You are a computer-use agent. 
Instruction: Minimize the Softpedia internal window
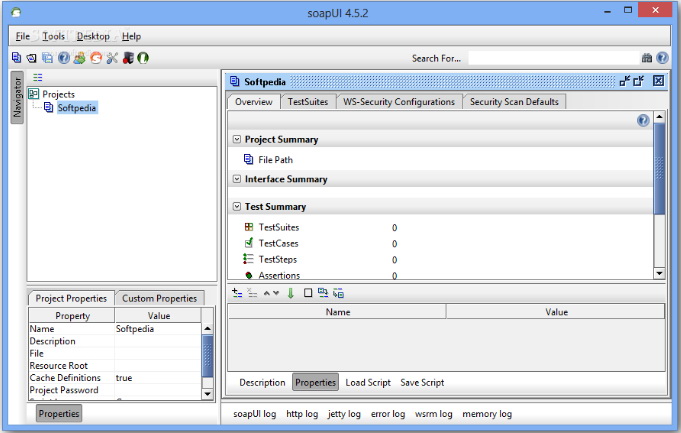pos(625,81)
